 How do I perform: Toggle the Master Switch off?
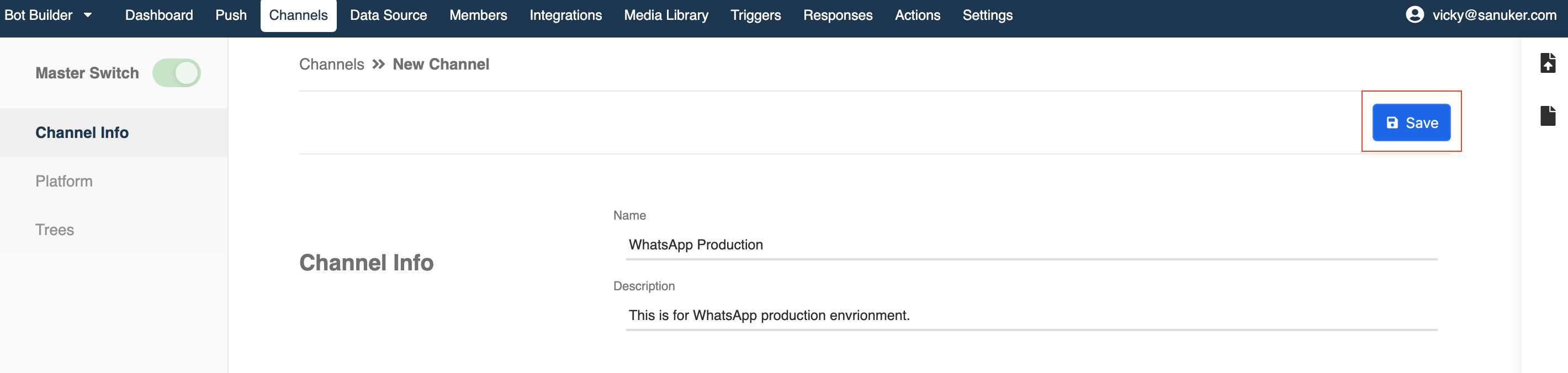click(177, 73)
